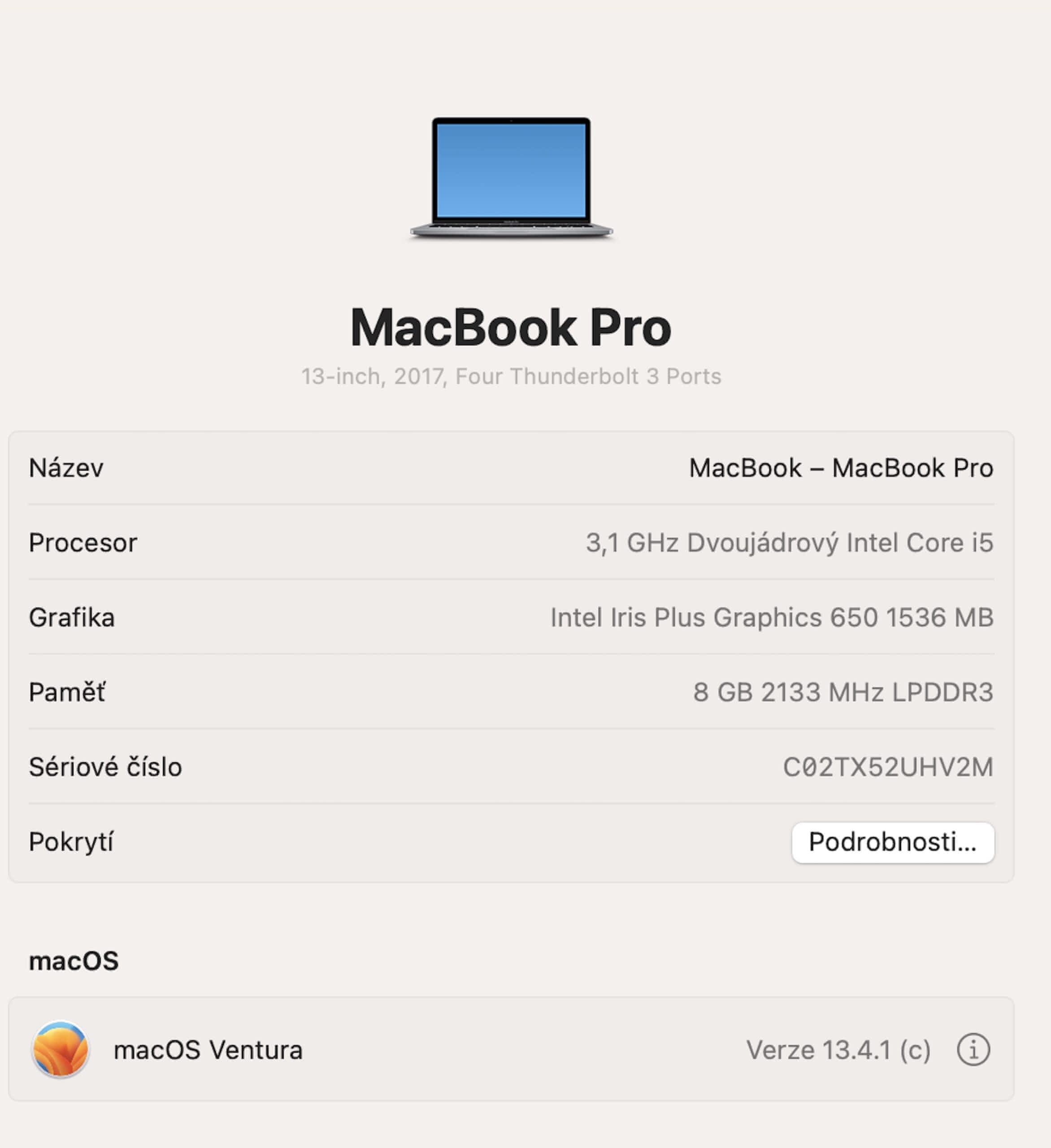The width and height of the screenshot is (1051, 1148).
Task: Click the macOS Ventura version info icon
Action: (x=973, y=1049)
